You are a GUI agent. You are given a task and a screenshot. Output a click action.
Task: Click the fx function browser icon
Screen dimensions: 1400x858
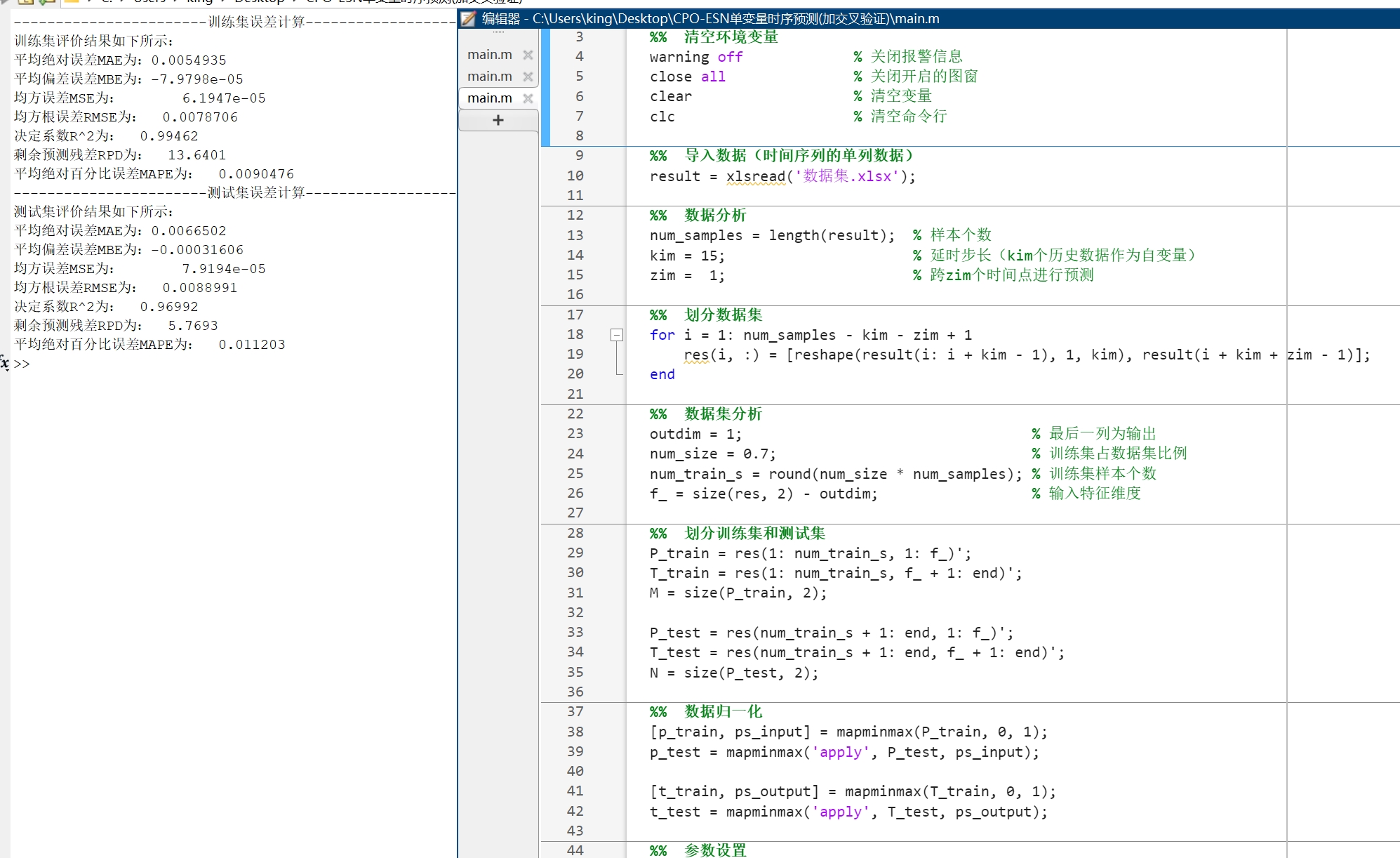[x=4, y=363]
